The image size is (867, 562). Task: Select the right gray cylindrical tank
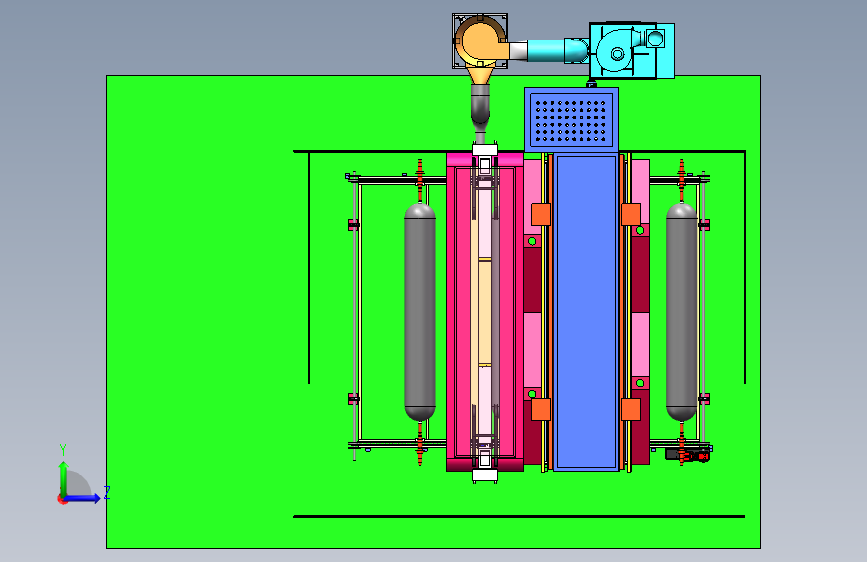[681, 313]
